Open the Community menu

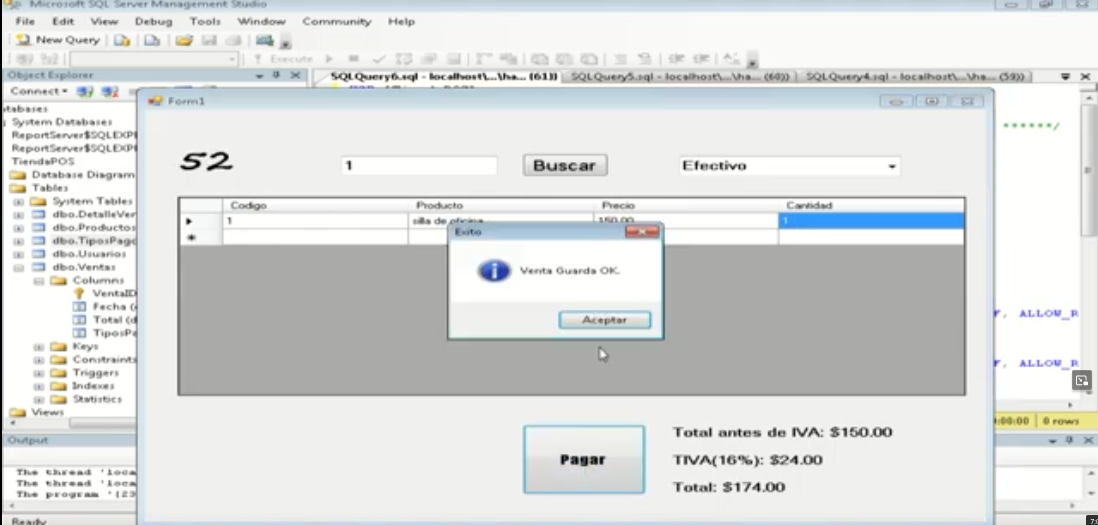click(336, 21)
